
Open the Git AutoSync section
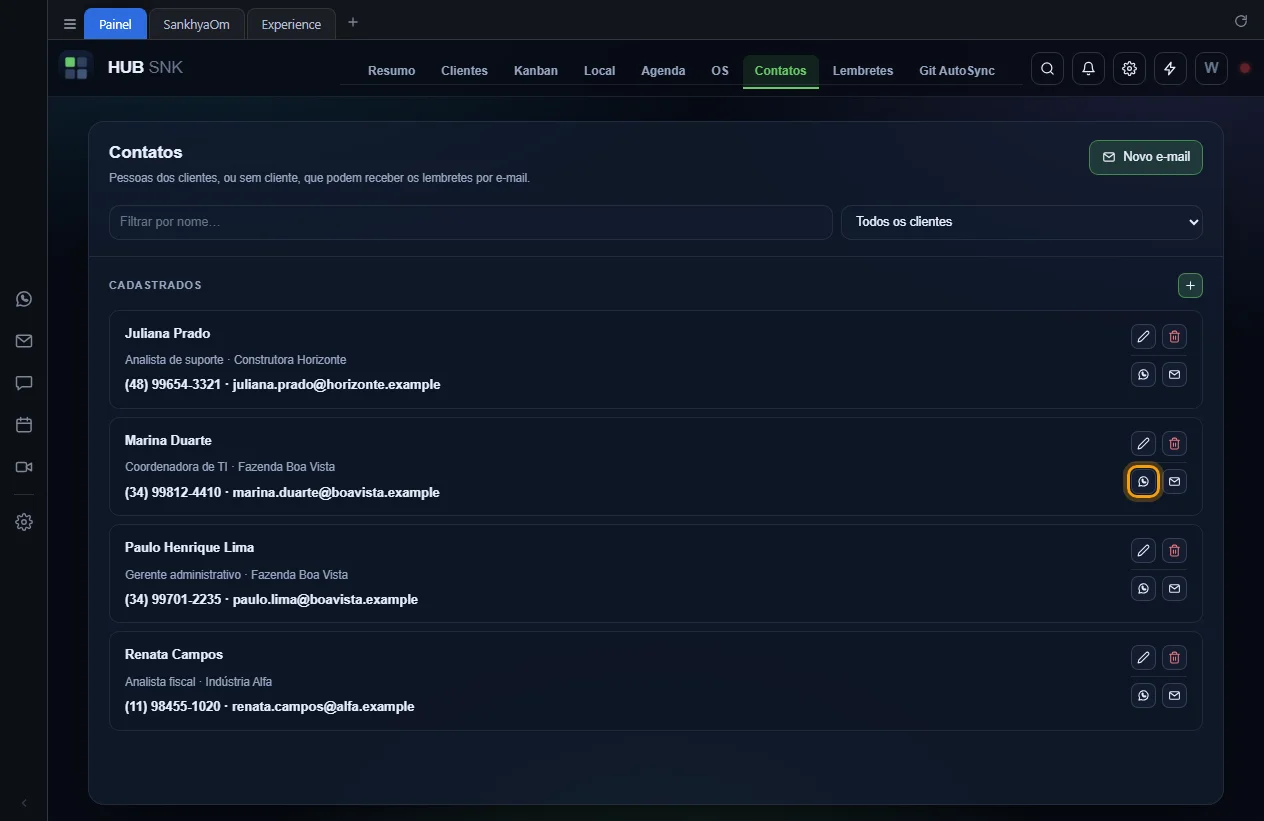pyautogui.click(x=957, y=71)
